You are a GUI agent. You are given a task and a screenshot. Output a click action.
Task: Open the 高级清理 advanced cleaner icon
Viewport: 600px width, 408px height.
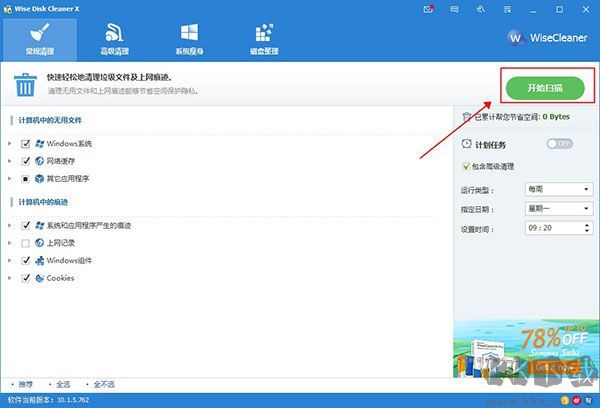coord(114,33)
